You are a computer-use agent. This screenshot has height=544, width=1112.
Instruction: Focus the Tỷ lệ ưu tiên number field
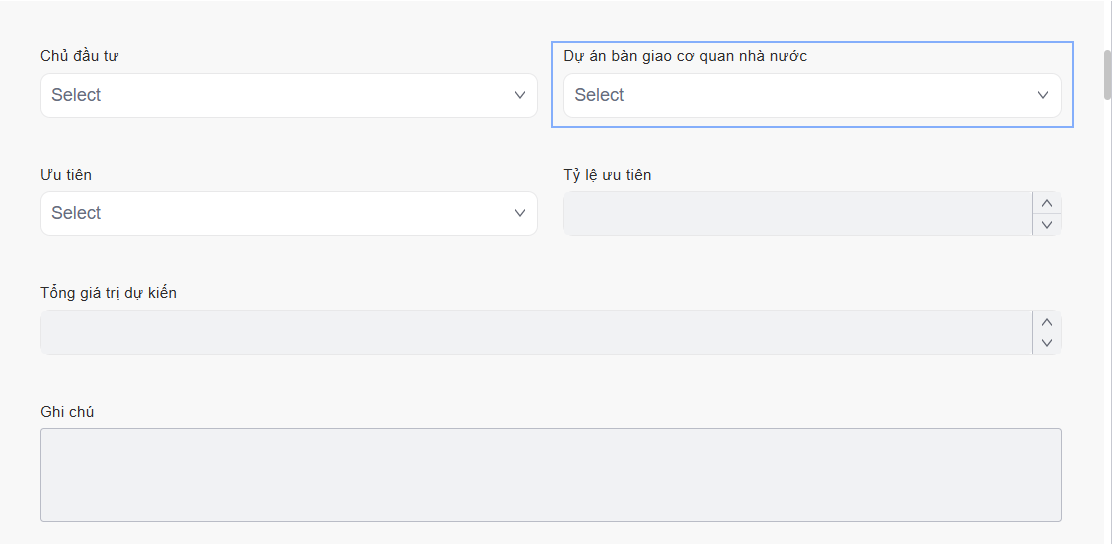[797, 213]
